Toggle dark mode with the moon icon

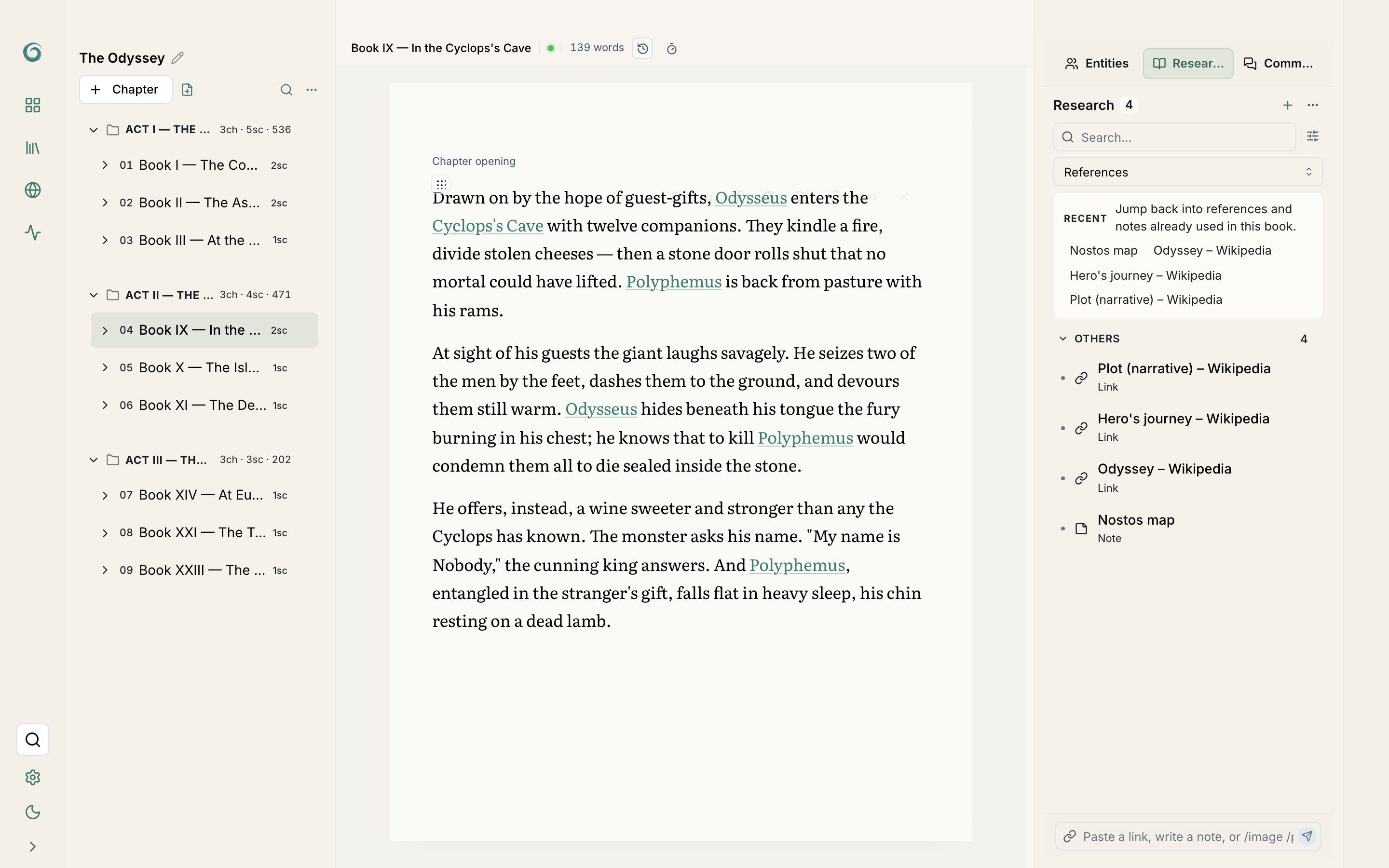(x=33, y=812)
